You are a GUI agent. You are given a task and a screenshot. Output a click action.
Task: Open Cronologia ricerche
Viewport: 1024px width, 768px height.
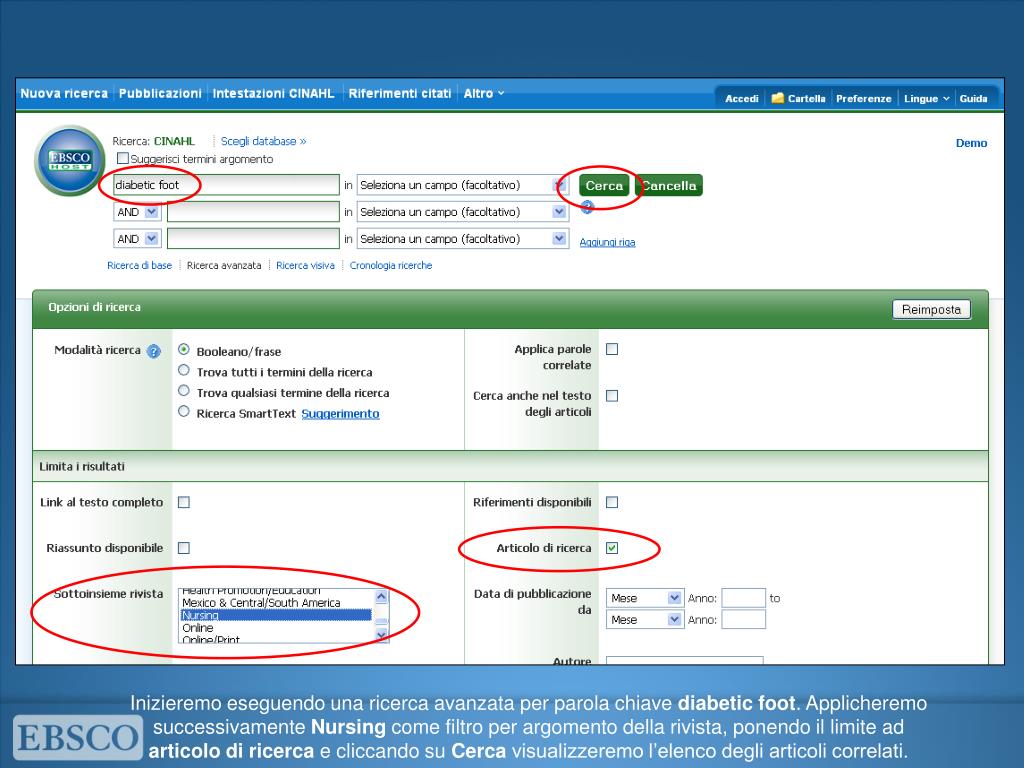click(391, 265)
